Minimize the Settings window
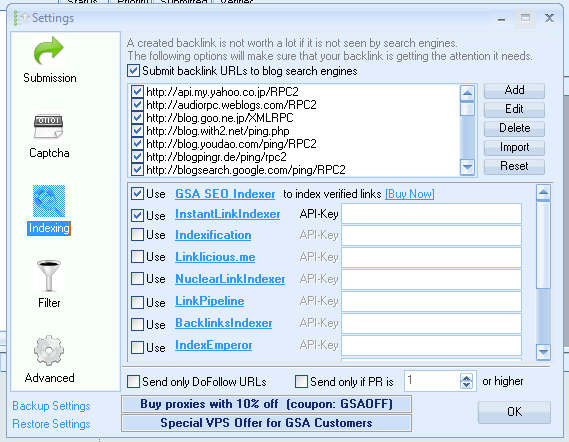This screenshot has height=442, width=569. [502, 18]
